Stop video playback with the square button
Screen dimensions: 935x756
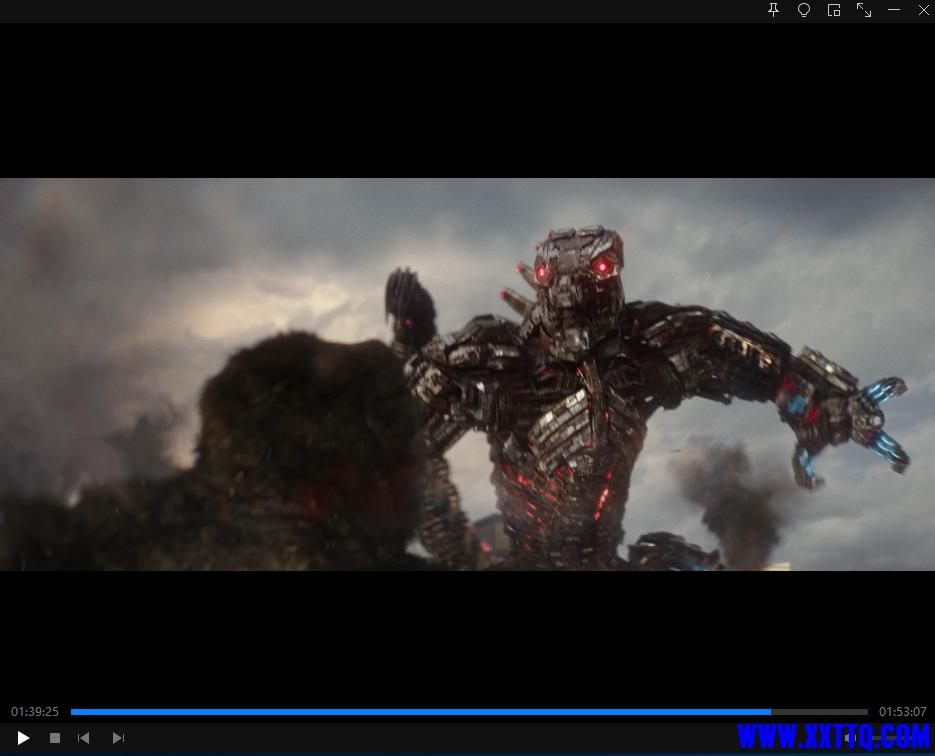[55, 738]
